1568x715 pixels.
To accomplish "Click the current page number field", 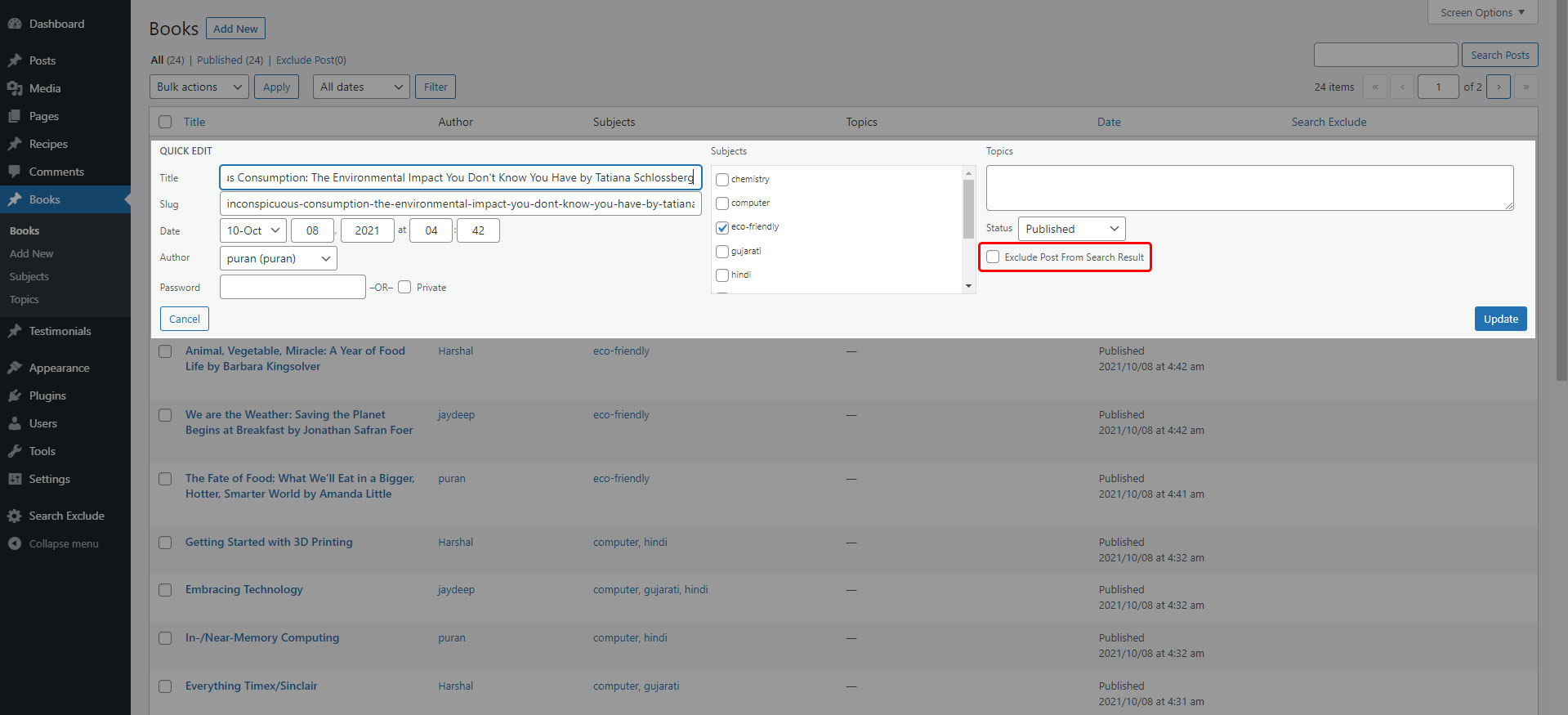I will click(x=1438, y=87).
